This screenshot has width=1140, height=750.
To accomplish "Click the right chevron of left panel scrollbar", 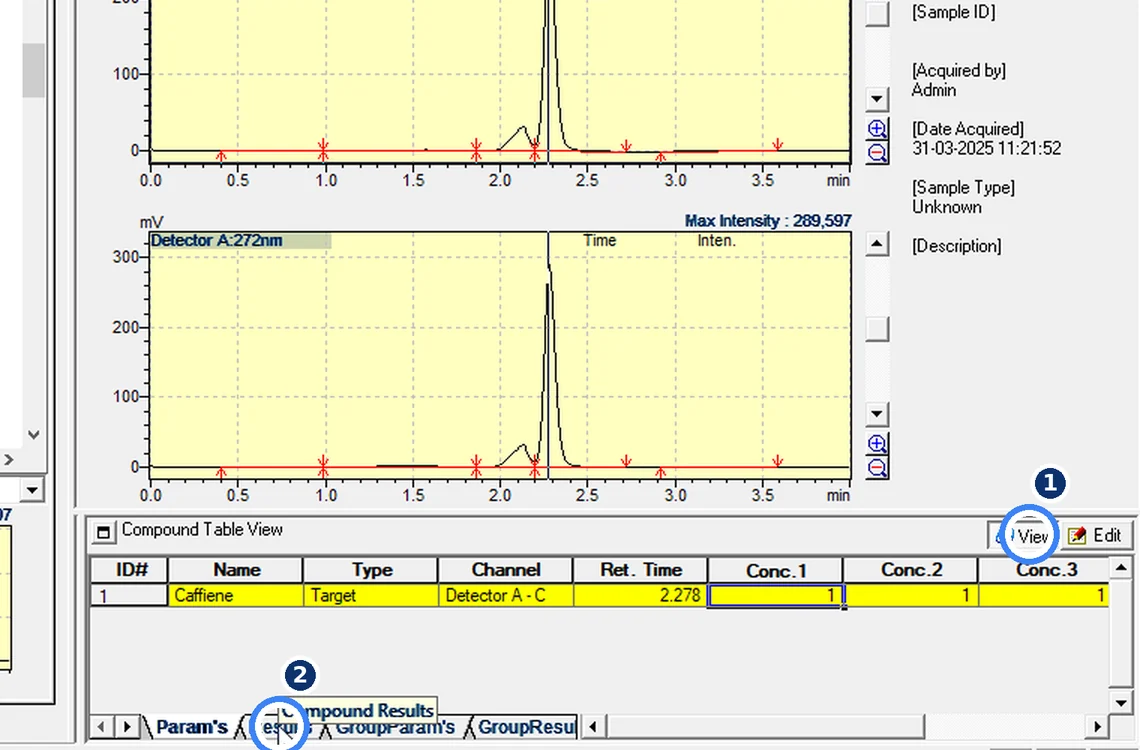I will pos(9,459).
